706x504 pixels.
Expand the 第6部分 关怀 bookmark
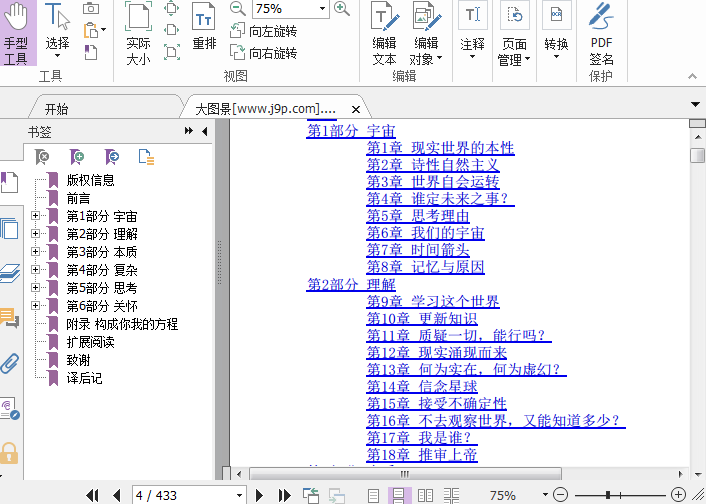(35, 305)
